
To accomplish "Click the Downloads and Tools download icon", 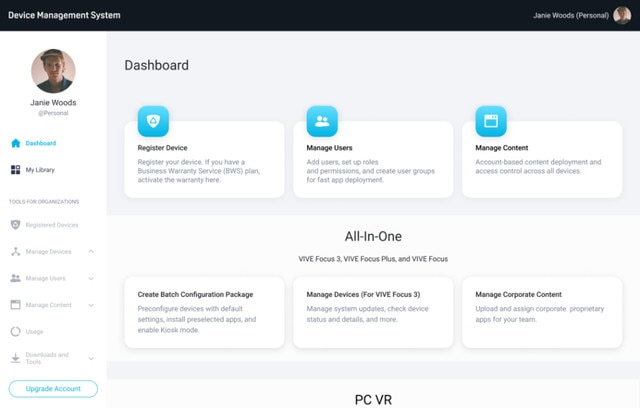I will (x=16, y=358).
